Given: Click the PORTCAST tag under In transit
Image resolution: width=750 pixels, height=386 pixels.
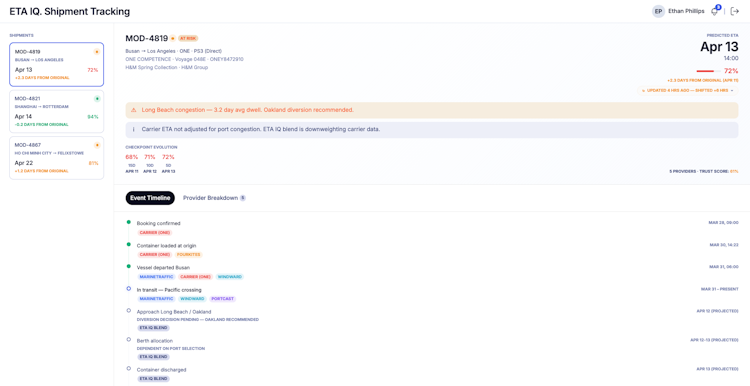Looking at the screenshot, I should point(223,299).
